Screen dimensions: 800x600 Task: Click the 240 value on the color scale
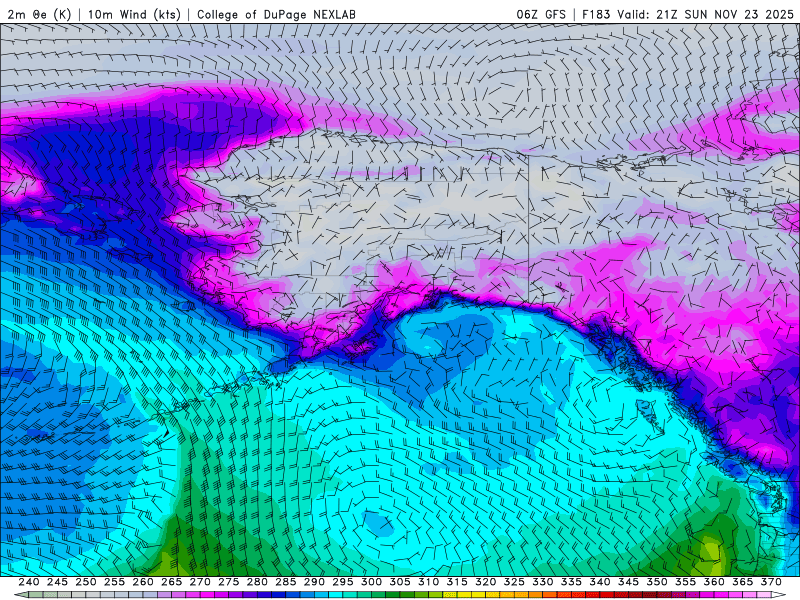point(29,582)
